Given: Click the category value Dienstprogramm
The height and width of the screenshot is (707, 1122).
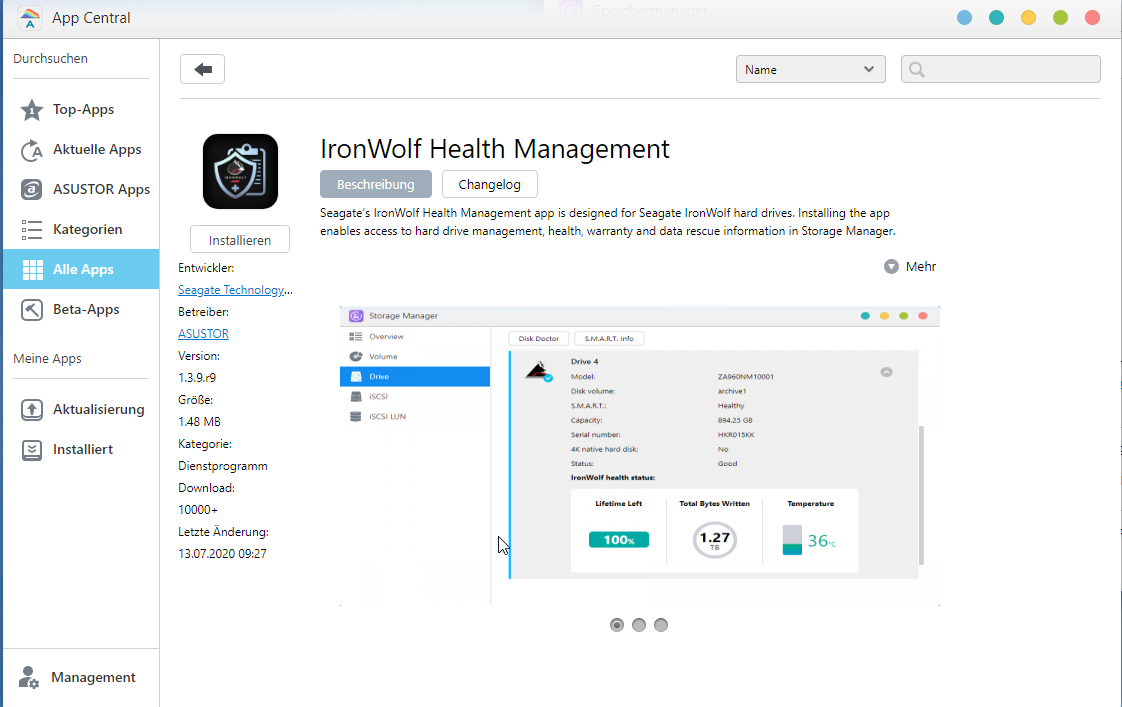Looking at the screenshot, I should click(x=223, y=466).
